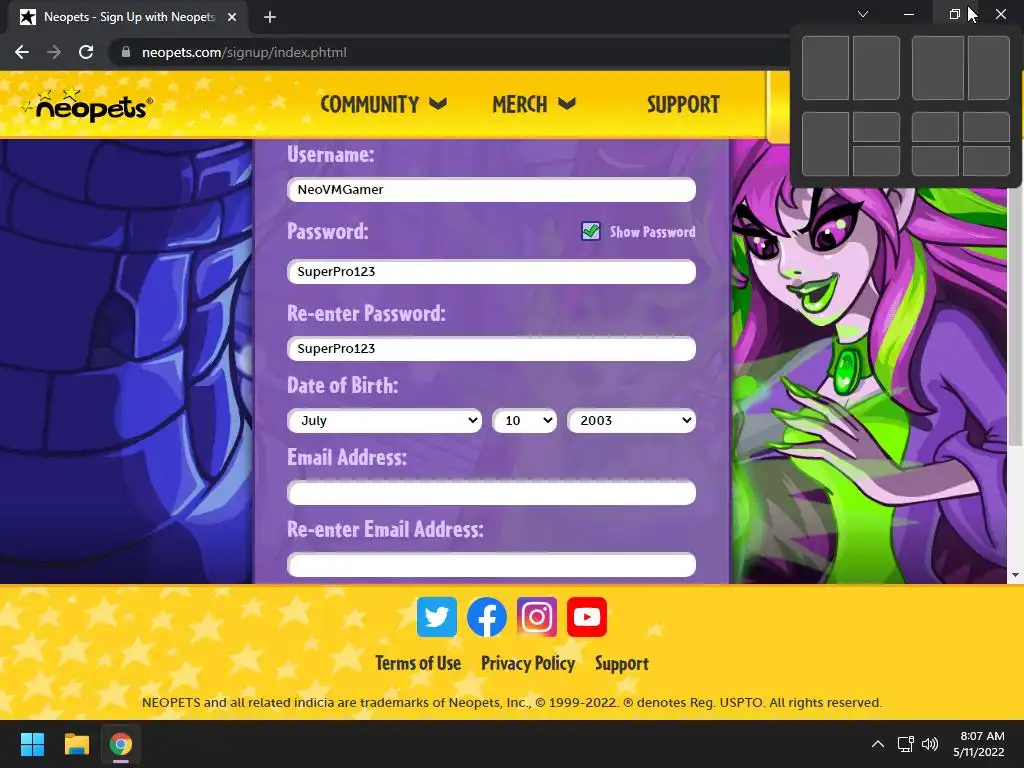
Task: Click the page scroll down arrow
Action: tap(1015, 575)
